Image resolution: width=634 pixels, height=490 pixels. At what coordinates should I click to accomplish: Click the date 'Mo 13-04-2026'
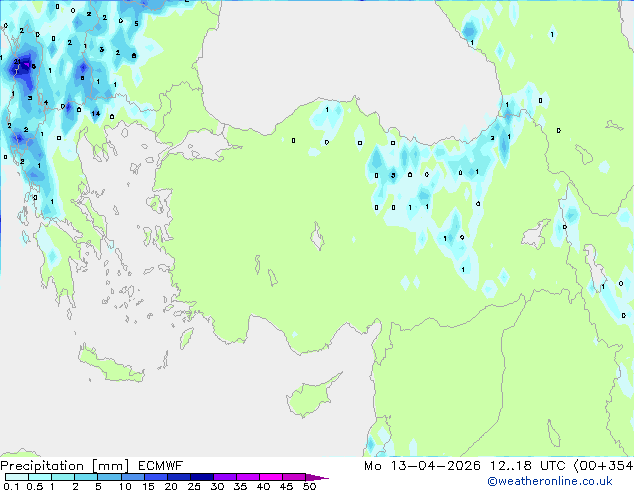click(422, 466)
